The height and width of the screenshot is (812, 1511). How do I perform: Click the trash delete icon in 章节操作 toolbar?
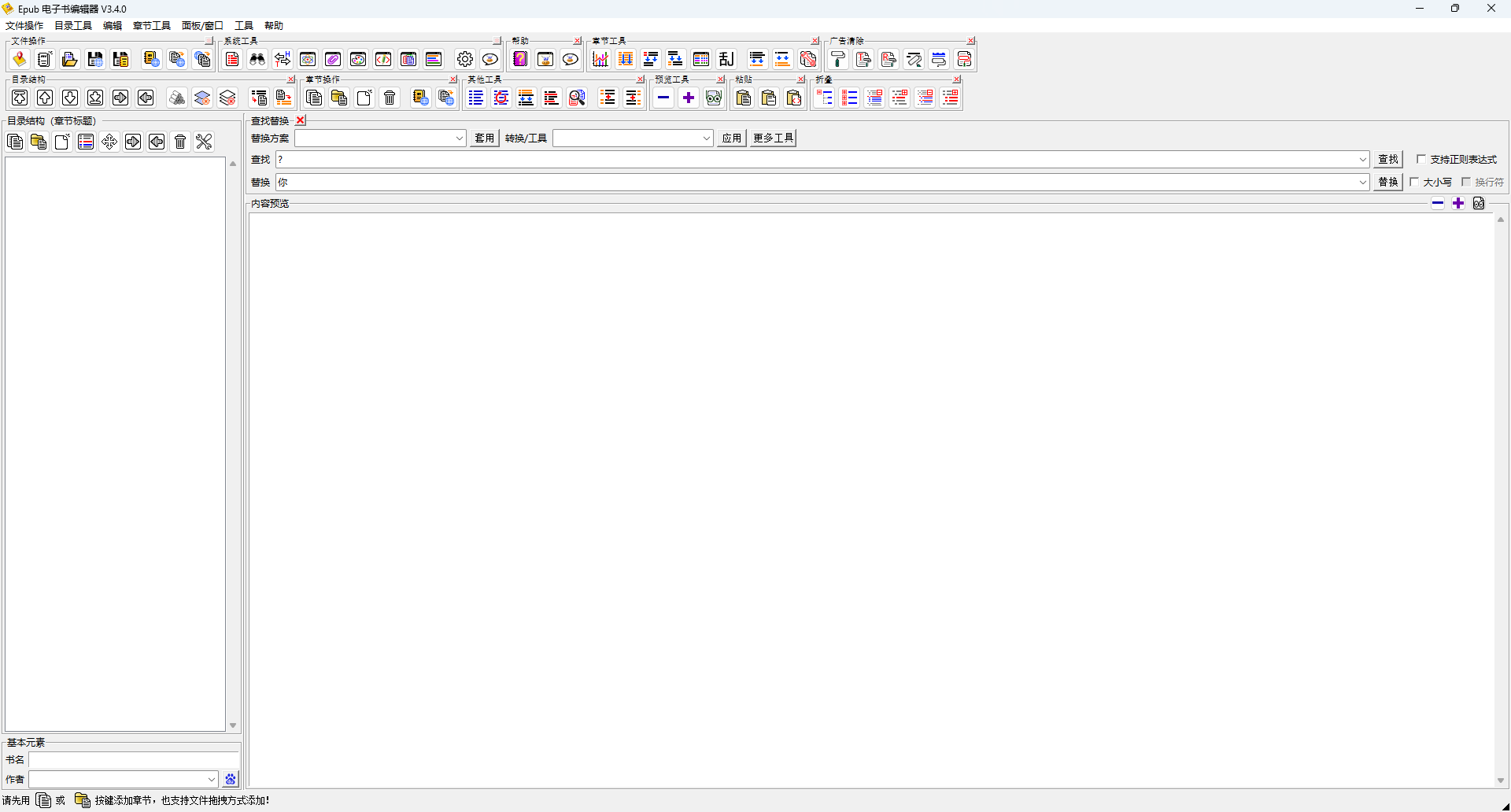[390, 98]
